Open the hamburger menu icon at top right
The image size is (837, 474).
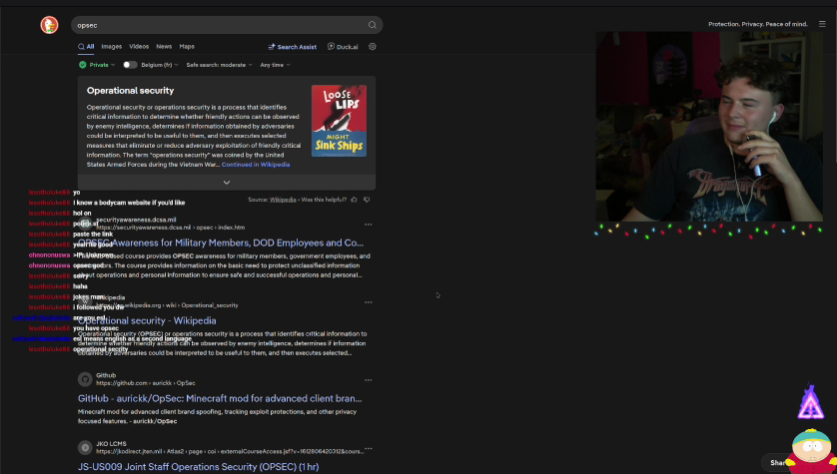coord(822,24)
